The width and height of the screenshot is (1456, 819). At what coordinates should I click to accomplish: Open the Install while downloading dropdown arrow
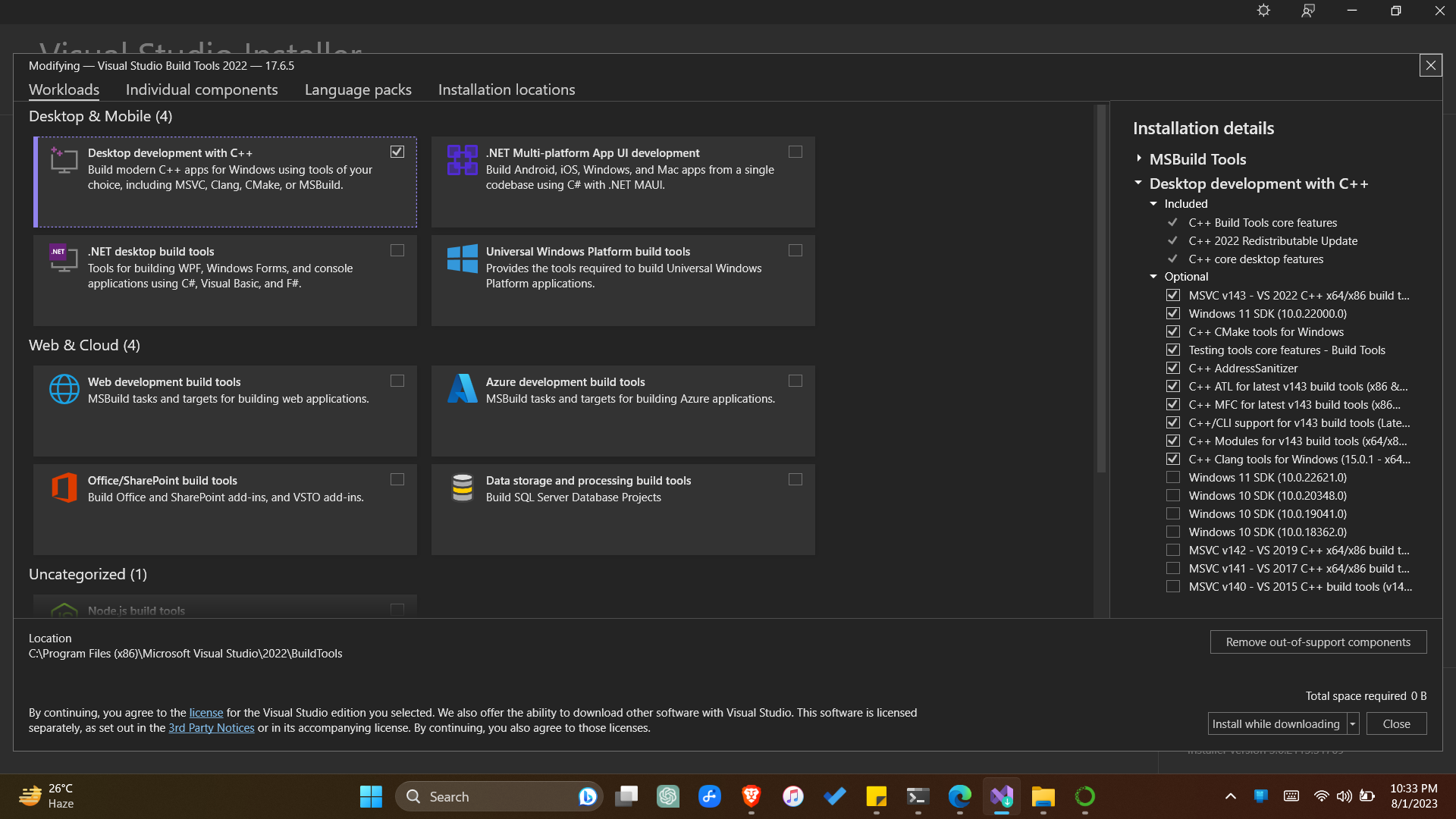[1352, 724]
